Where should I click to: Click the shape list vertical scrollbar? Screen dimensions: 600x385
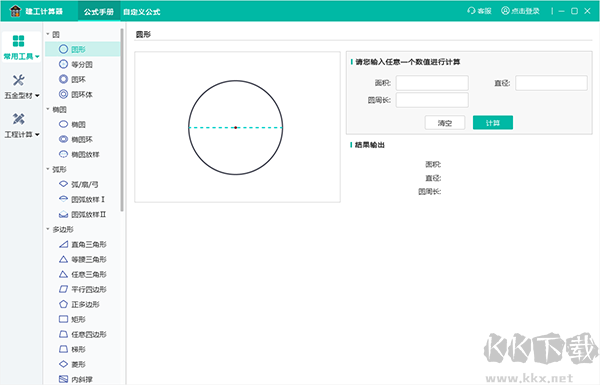(122, 119)
